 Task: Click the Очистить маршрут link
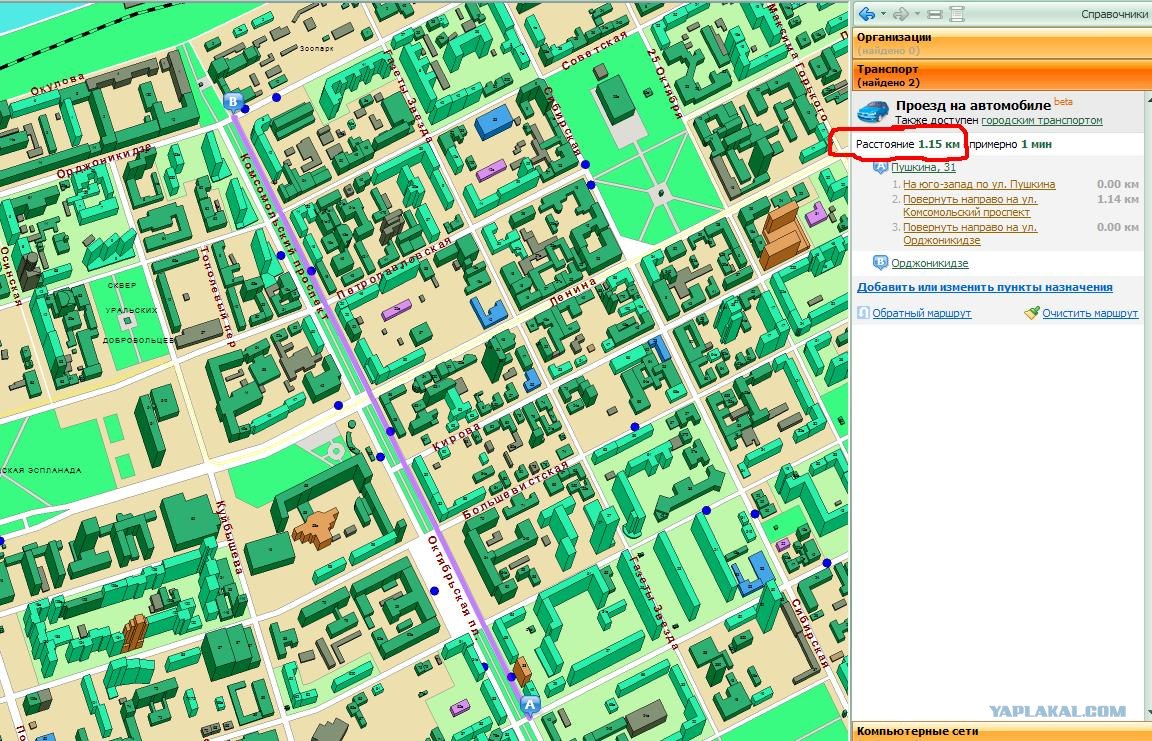pos(1090,313)
